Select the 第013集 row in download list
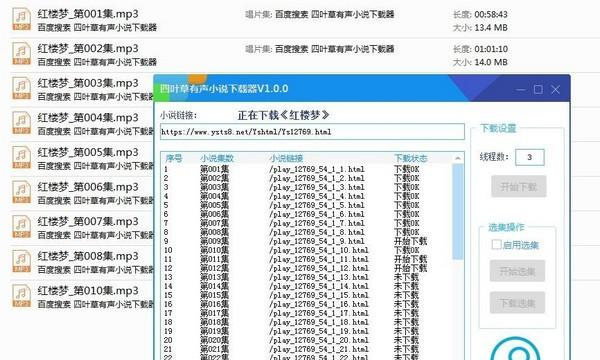Viewport: 600px width, 360px height. pos(306,277)
